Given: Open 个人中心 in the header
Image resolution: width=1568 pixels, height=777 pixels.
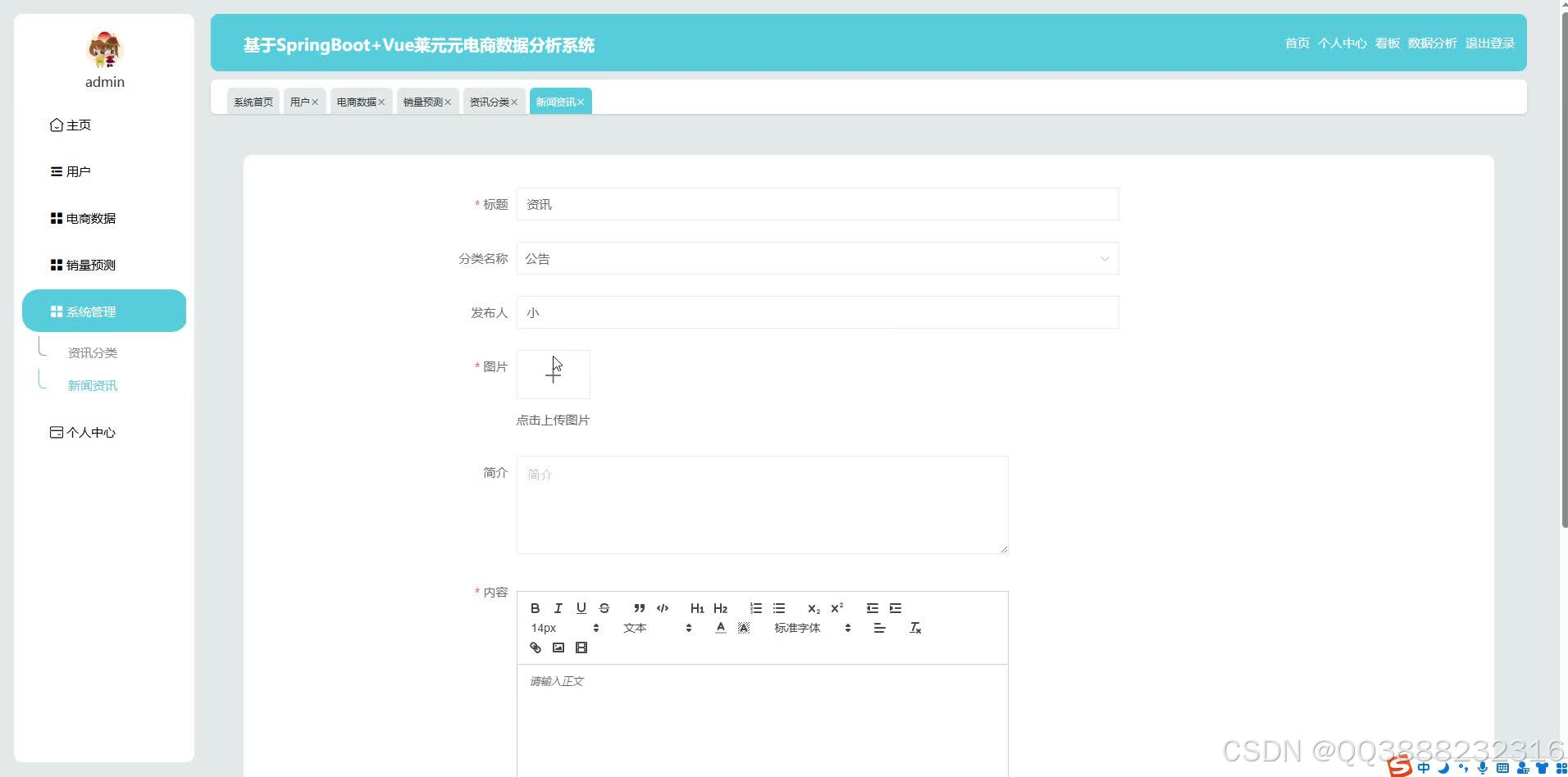Looking at the screenshot, I should (1342, 43).
